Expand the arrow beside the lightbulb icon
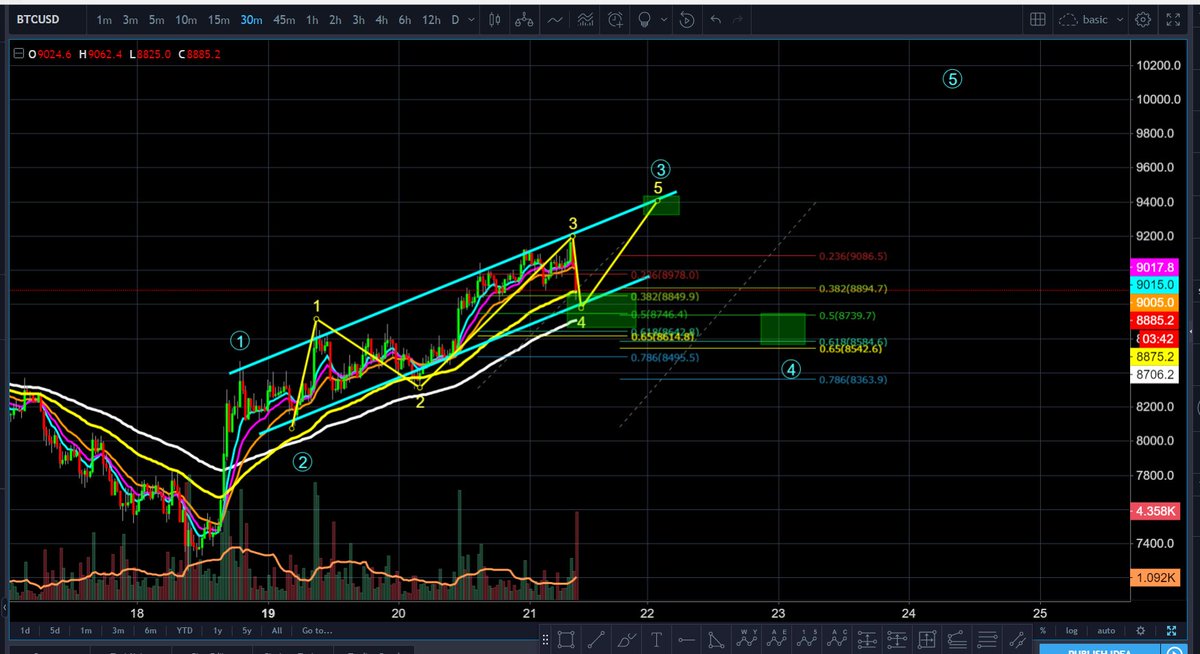Viewport: 1200px width, 654px height. [662, 20]
